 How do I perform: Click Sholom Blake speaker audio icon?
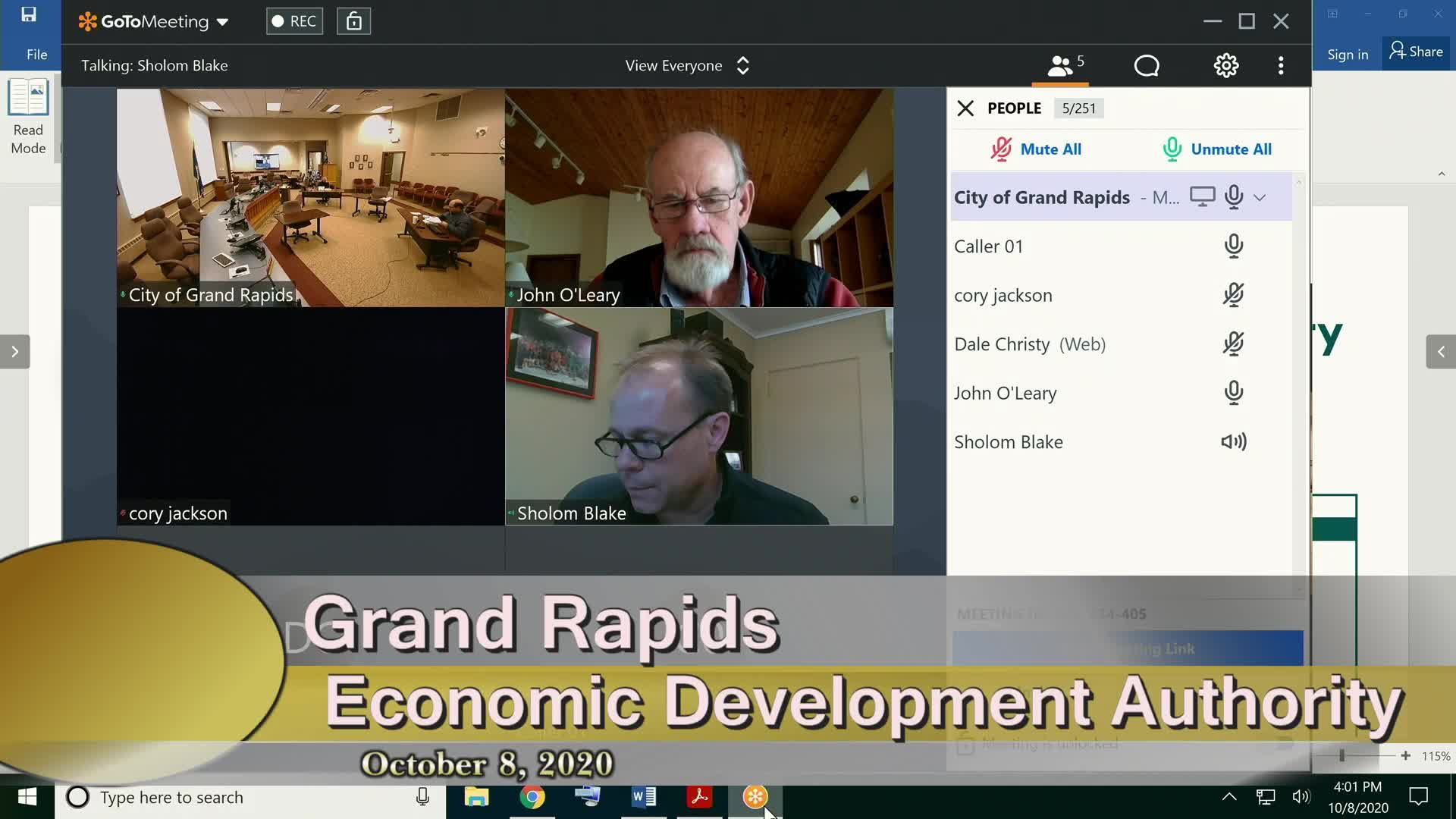pyautogui.click(x=1234, y=442)
